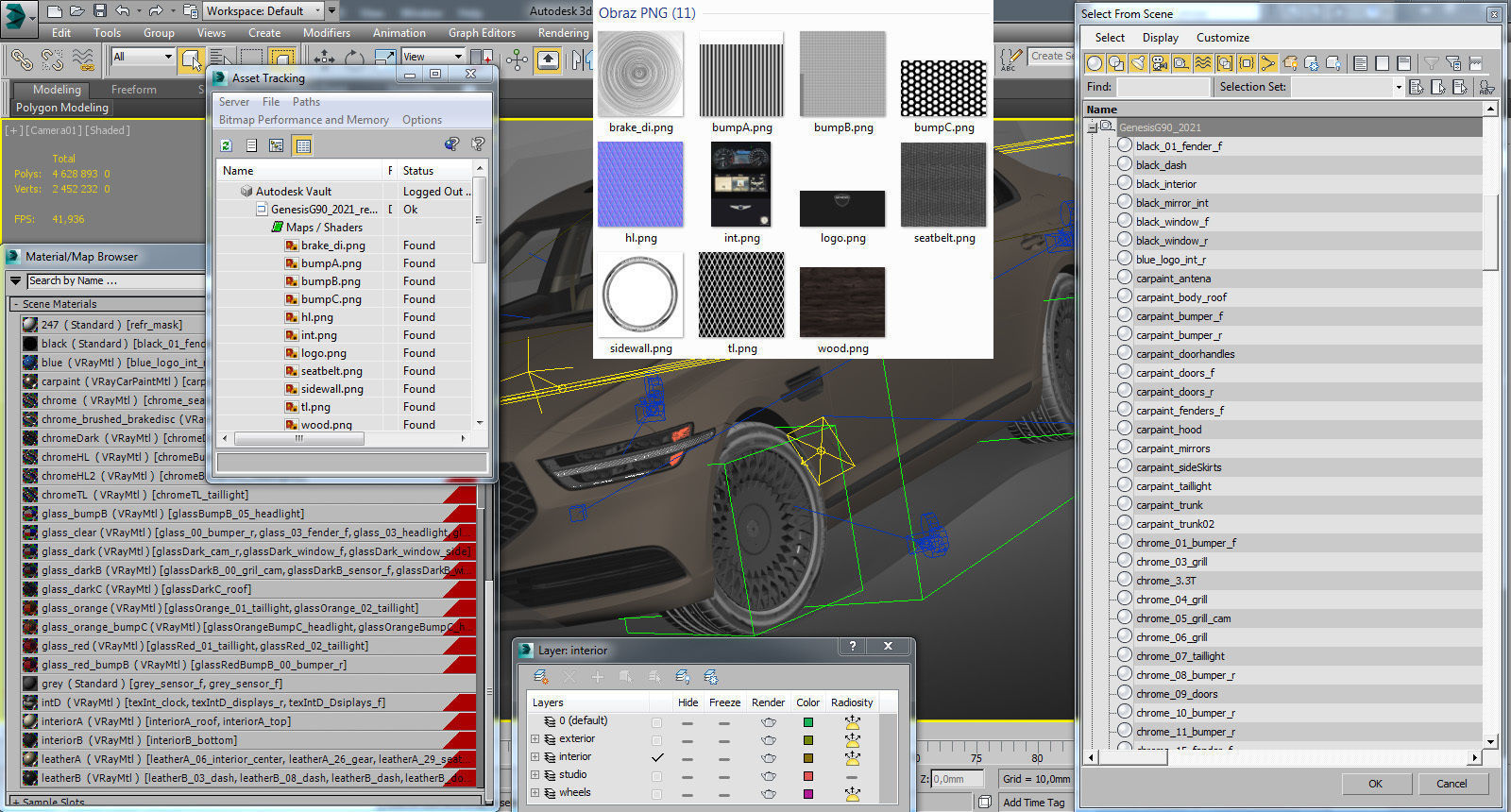Click wheels layer magenta color swatch
The image size is (1511, 812).
[807, 794]
